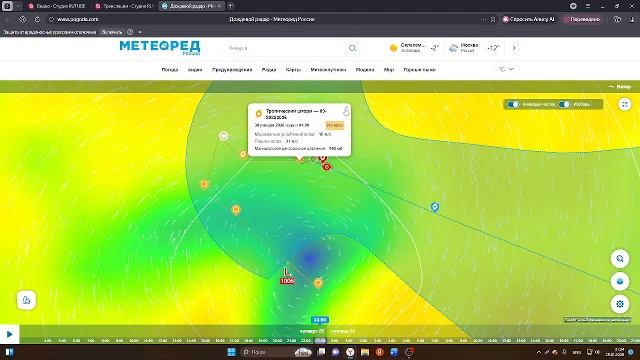Open the Предупреждения menu item
The width and height of the screenshot is (640, 360).
pyautogui.click(x=232, y=70)
